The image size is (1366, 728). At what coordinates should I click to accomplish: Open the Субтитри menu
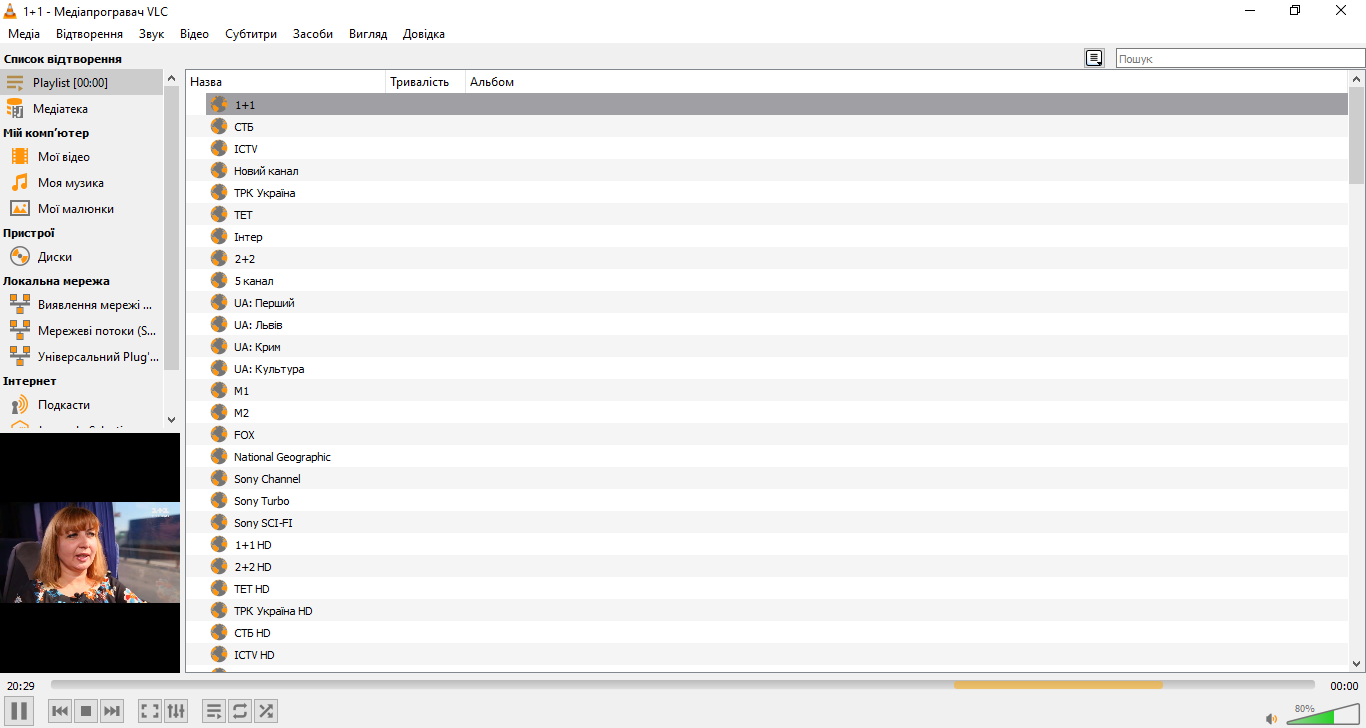(251, 34)
